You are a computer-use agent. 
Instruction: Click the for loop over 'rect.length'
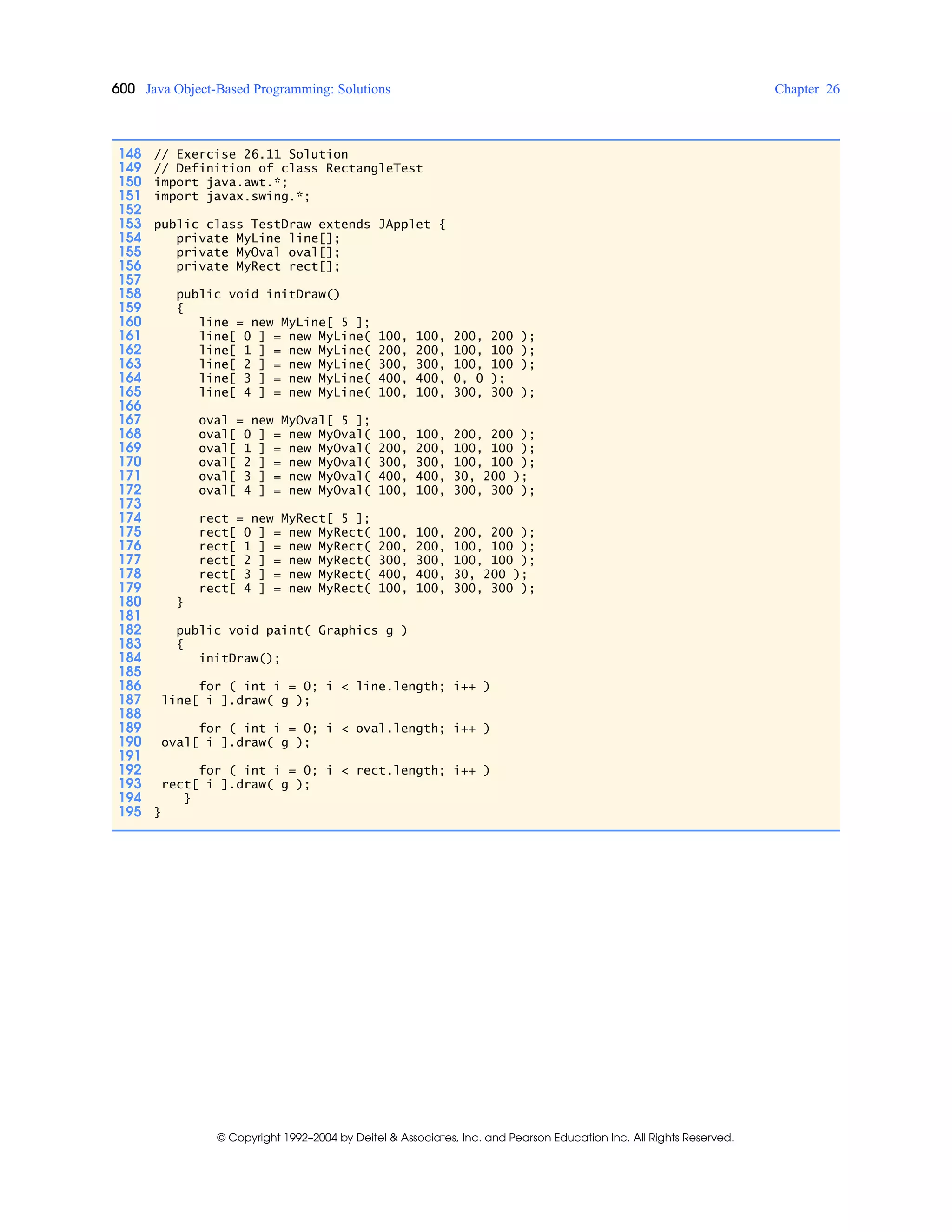pos(344,771)
